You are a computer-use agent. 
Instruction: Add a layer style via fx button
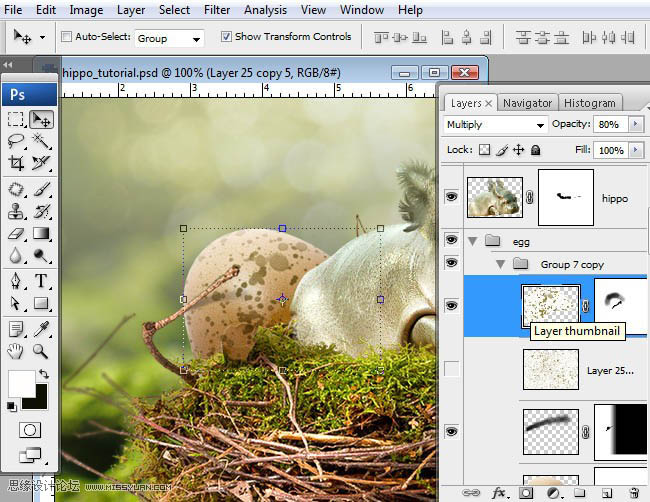pos(499,493)
